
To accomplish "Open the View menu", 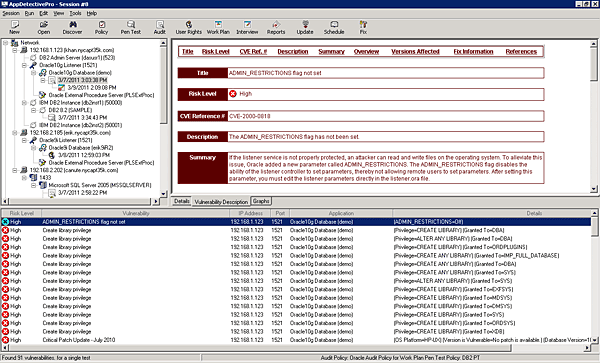I will [59, 13].
